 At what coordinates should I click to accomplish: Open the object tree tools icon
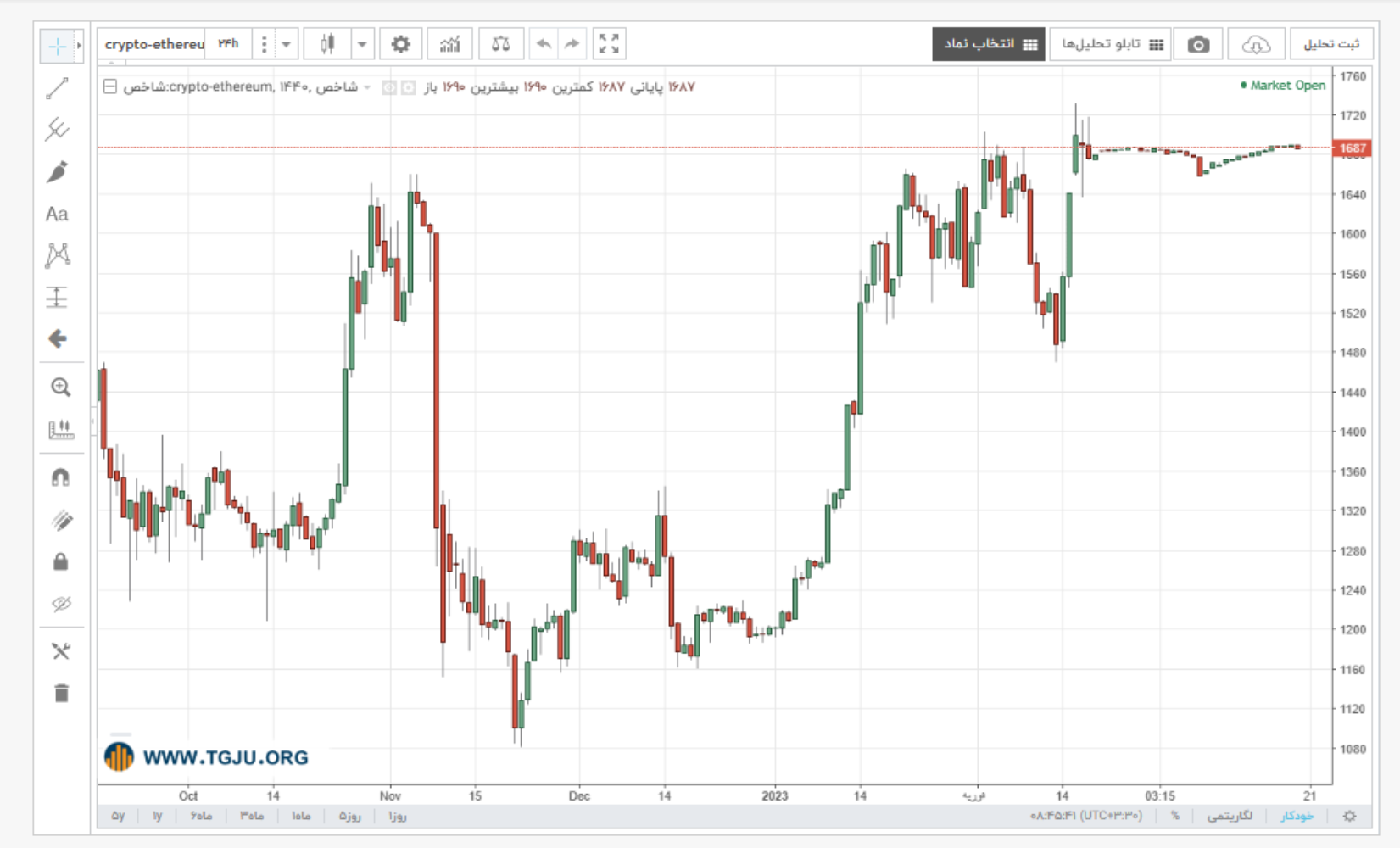tap(60, 651)
